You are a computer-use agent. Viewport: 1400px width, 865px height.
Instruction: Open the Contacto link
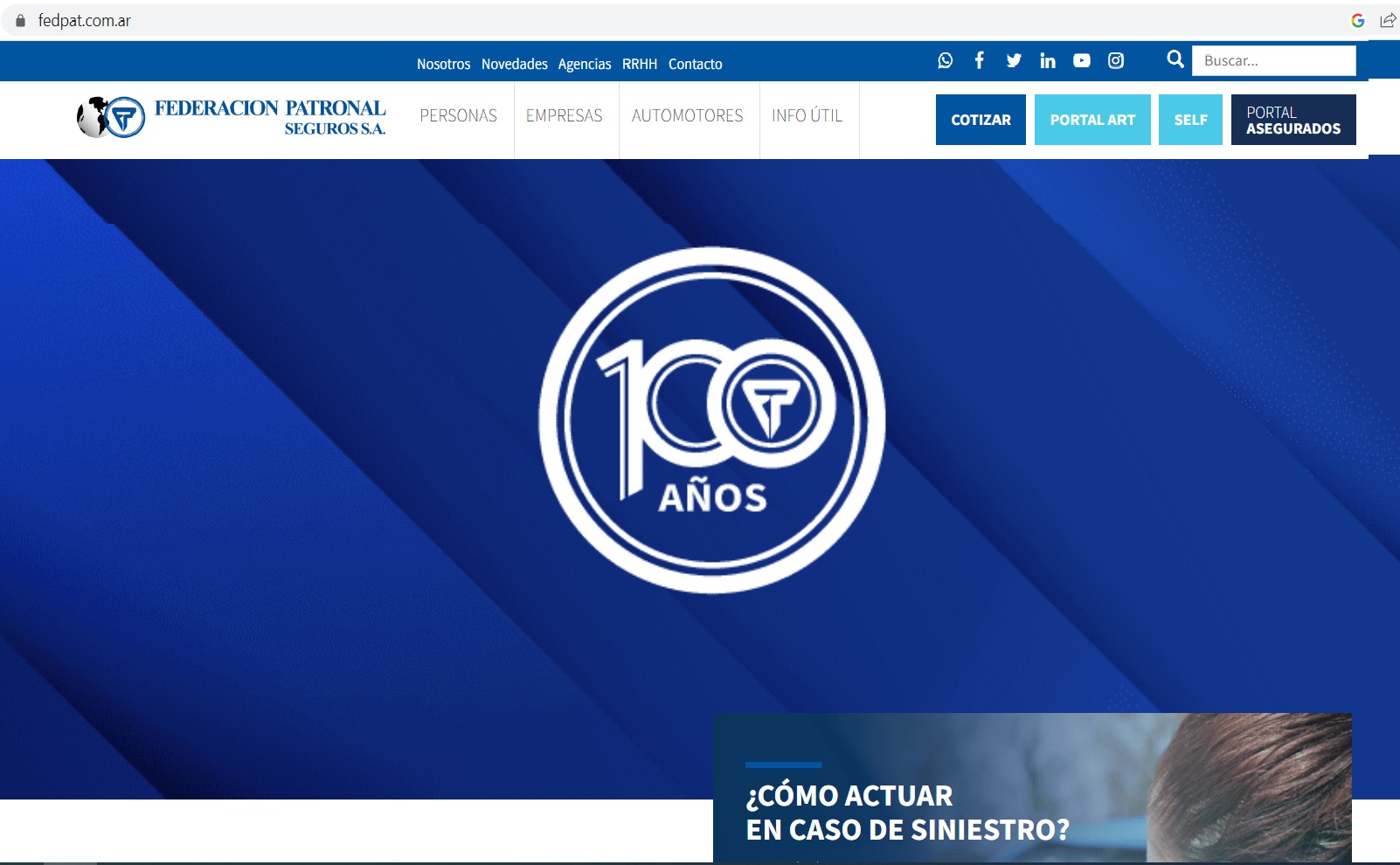tap(696, 64)
